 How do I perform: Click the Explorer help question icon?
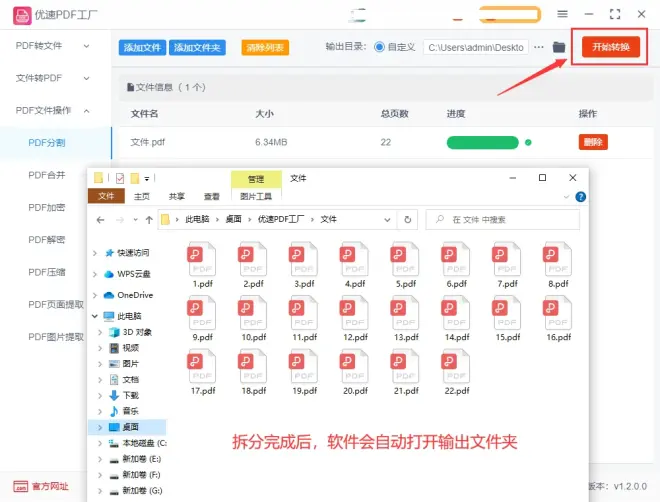[x=581, y=197]
